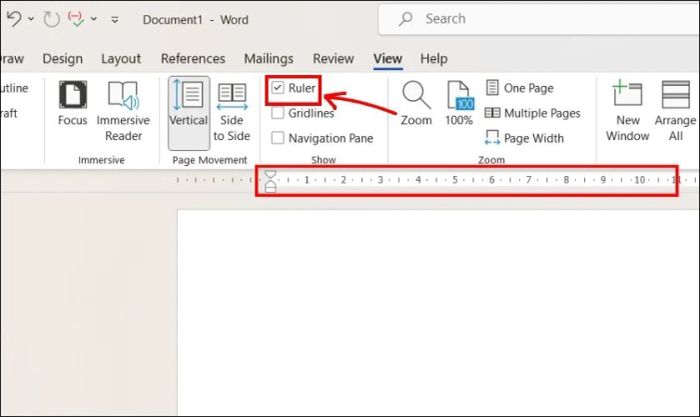
Task: Click the Undo arrow icon
Action: pos(14,19)
